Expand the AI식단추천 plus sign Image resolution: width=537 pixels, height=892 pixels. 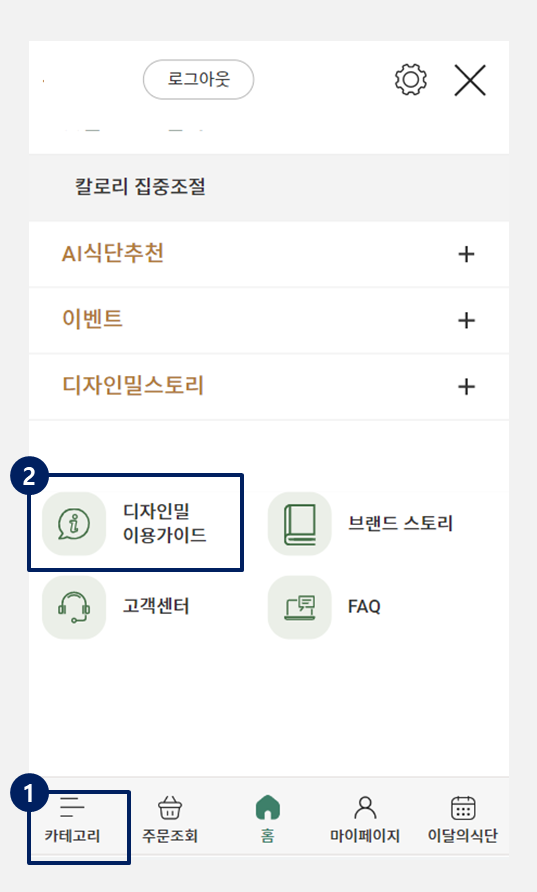pos(466,254)
